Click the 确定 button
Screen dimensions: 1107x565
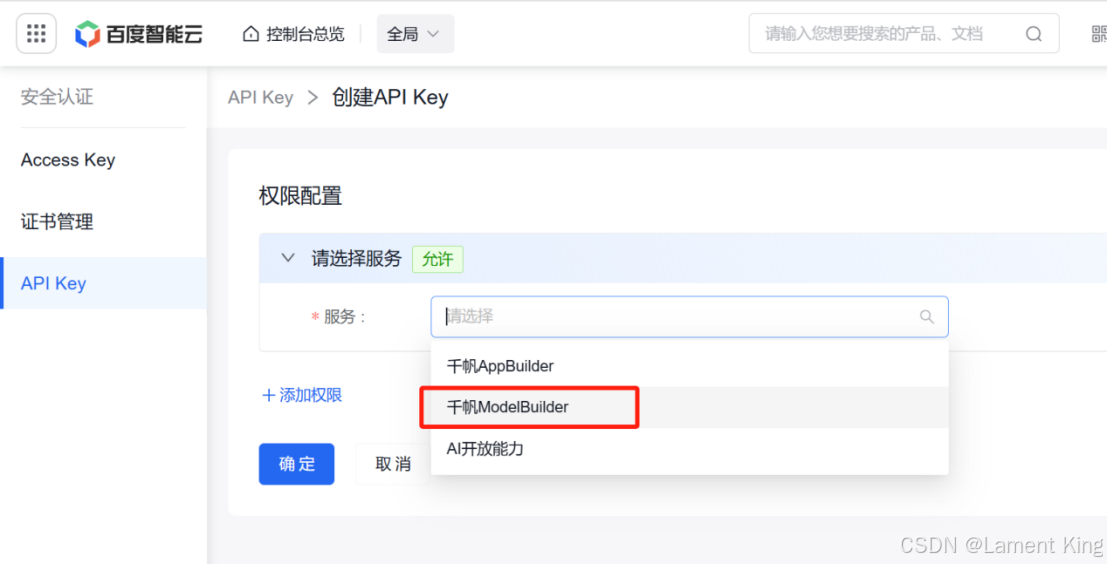click(x=297, y=464)
